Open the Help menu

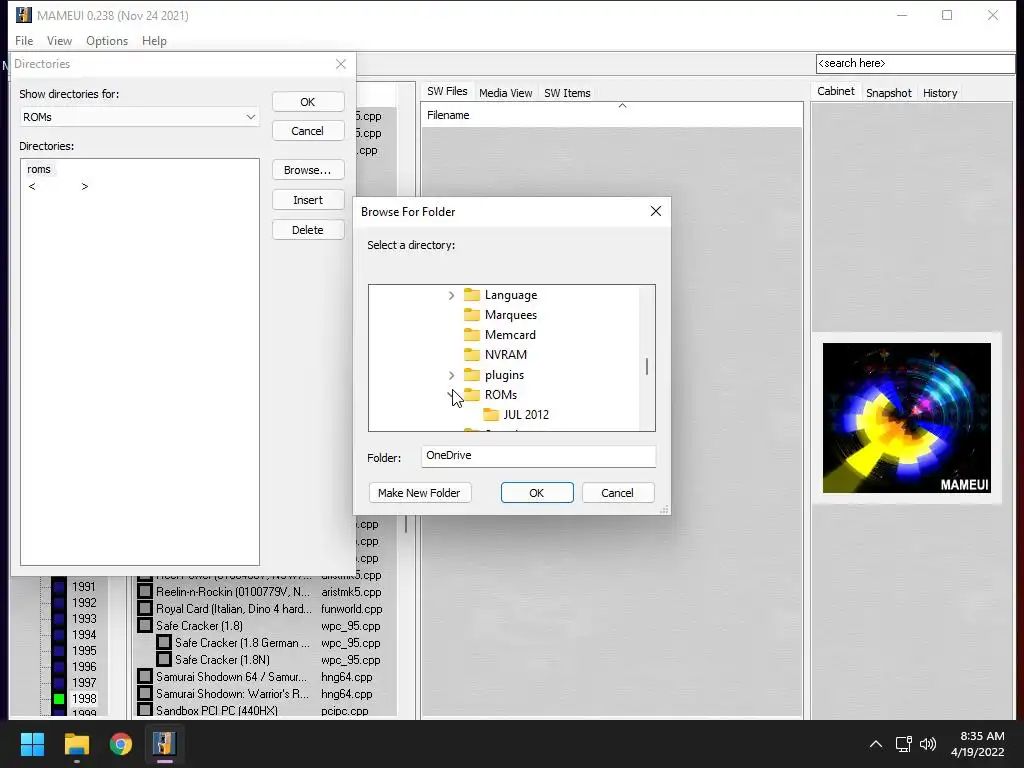pyautogui.click(x=154, y=40)
